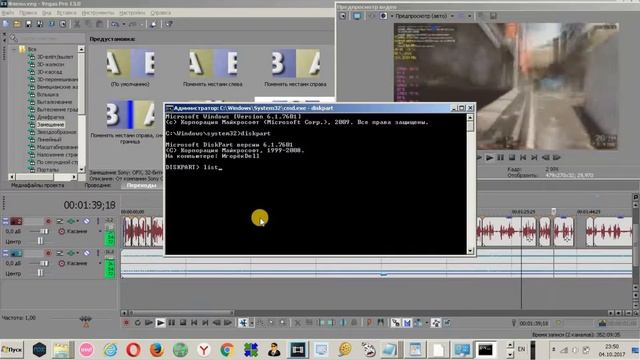This screenshot has width=640, height=360.
Task: Open the Вставка menu
Action: (x=66, y=13)
